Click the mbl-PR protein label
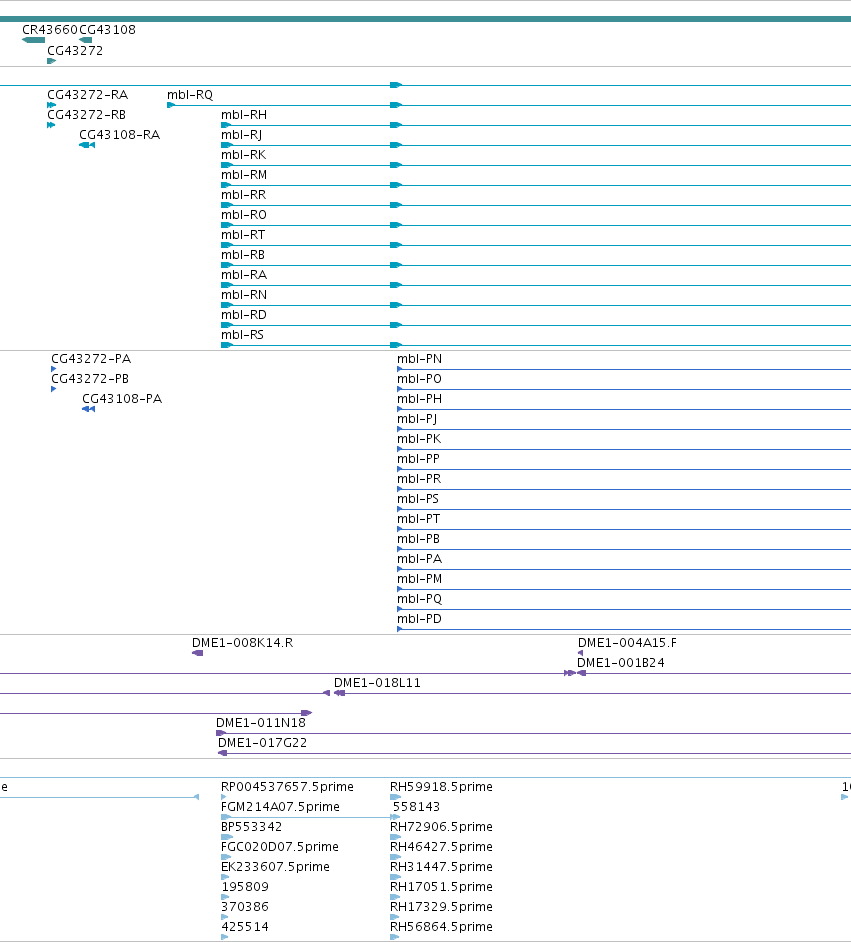 [419, 479]
